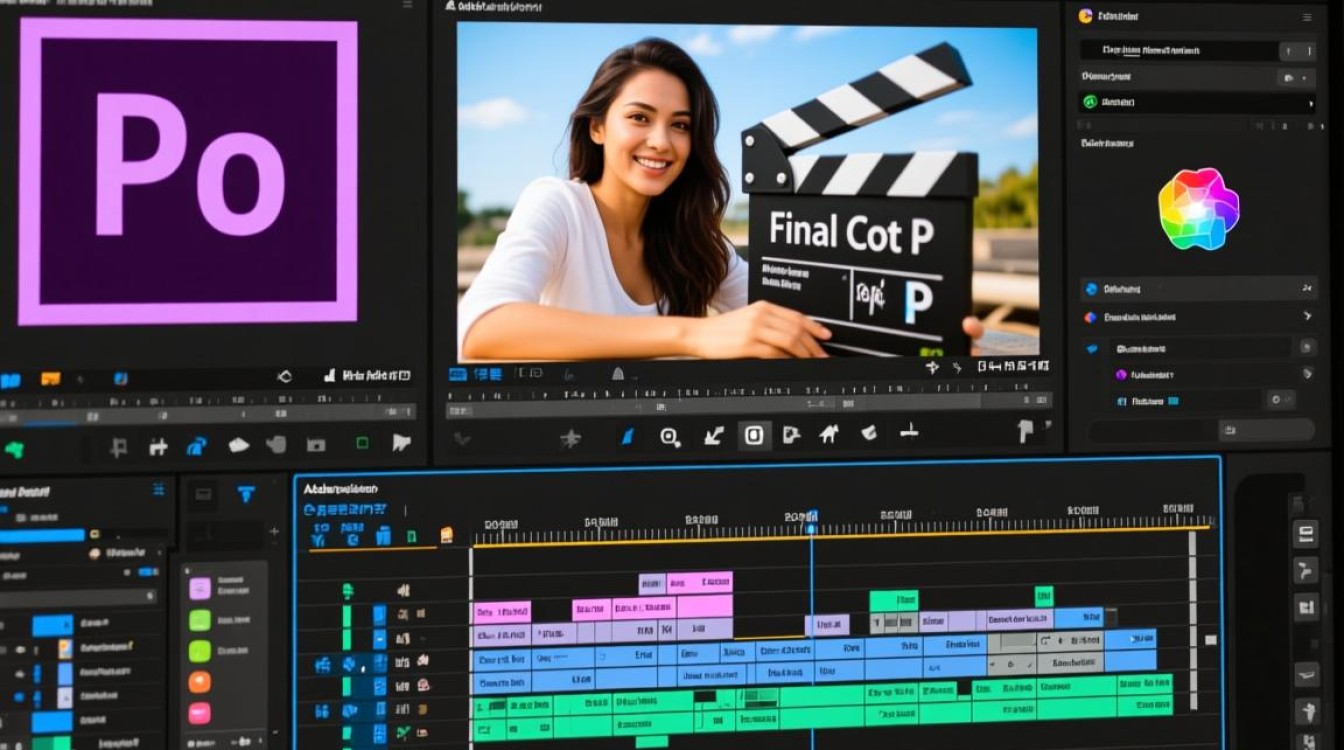
Task: Select the blue pen tool below the preview
Action: coord(628,435)
